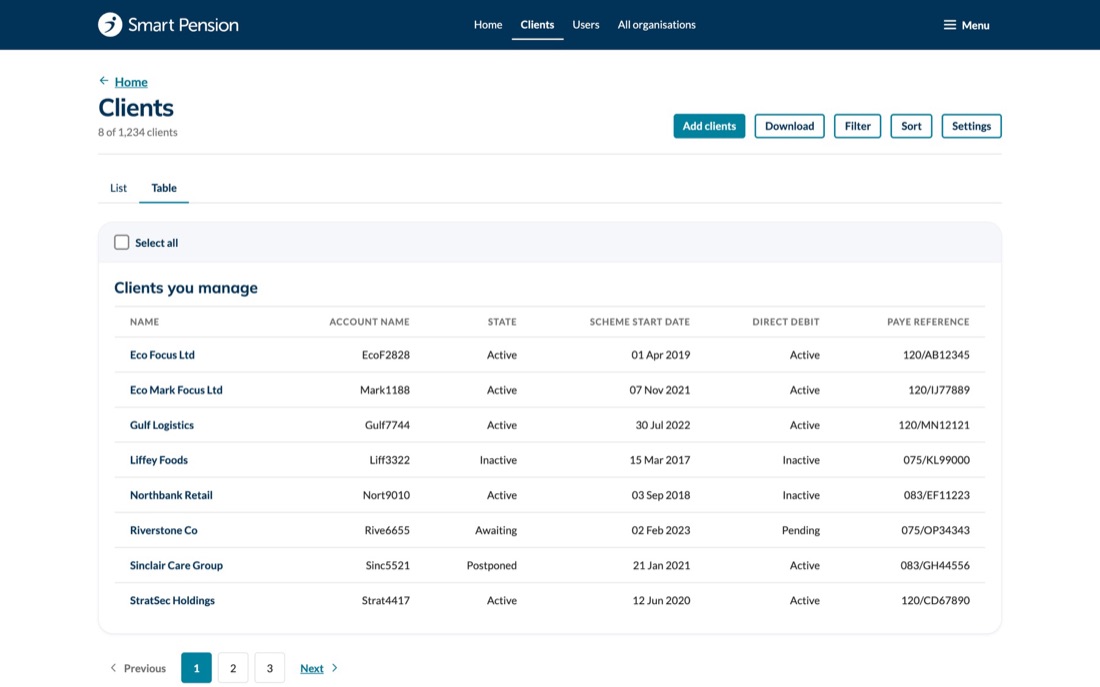Go to page 1 in pagination
The image size is (1100, 687).
(196, 668)
